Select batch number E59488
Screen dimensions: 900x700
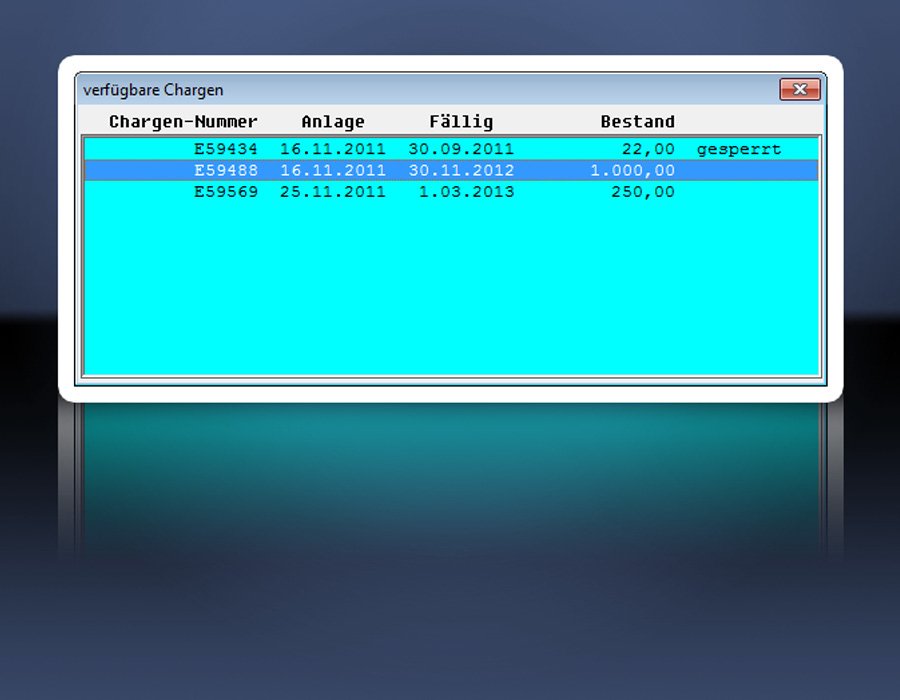pos(226,170)
